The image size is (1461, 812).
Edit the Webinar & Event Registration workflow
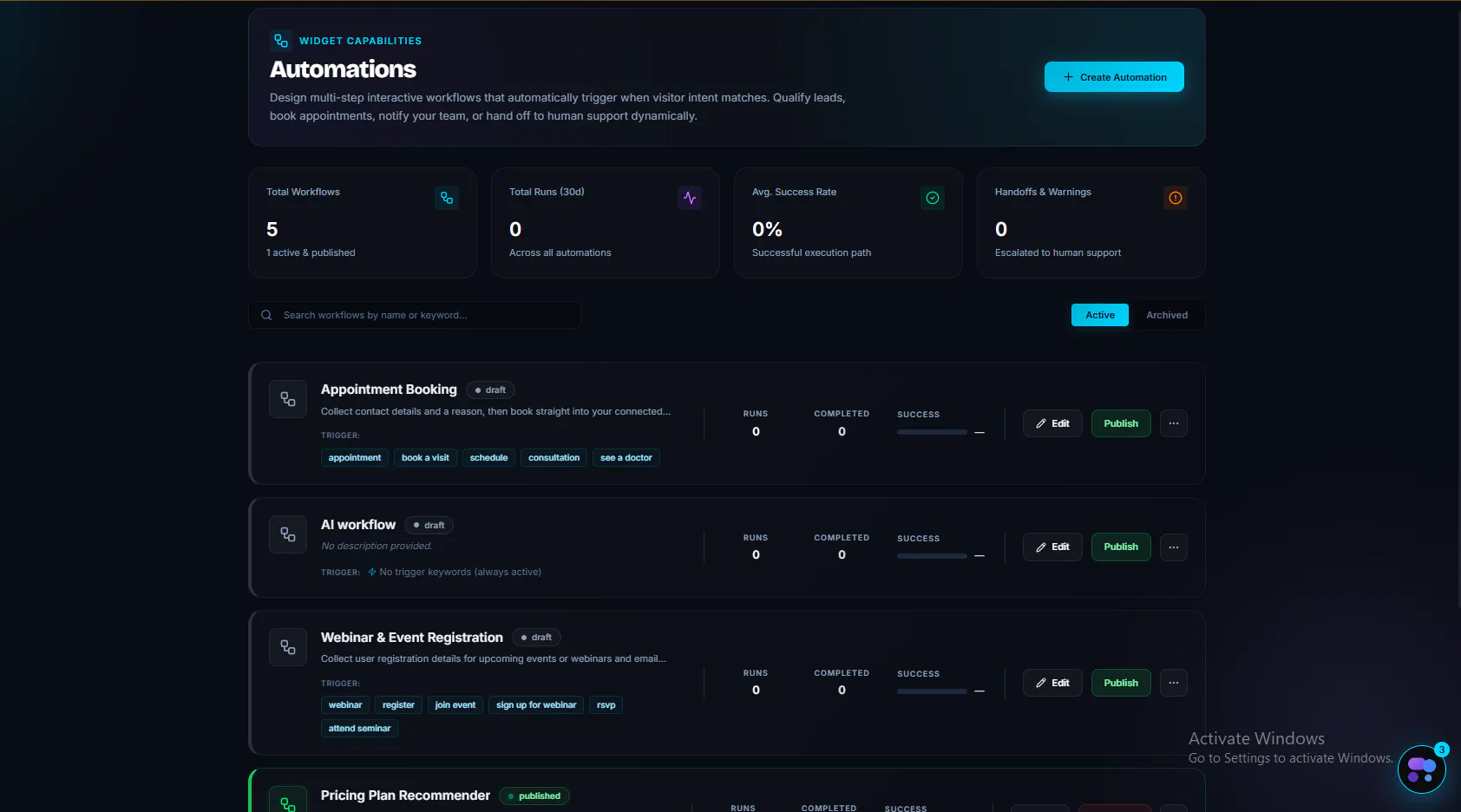coord(1052,683)
